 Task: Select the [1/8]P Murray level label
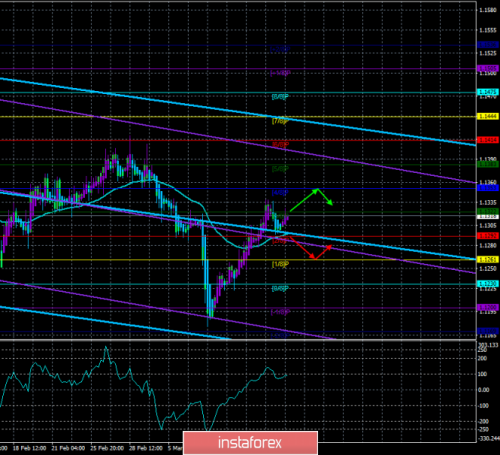point(280,264)
